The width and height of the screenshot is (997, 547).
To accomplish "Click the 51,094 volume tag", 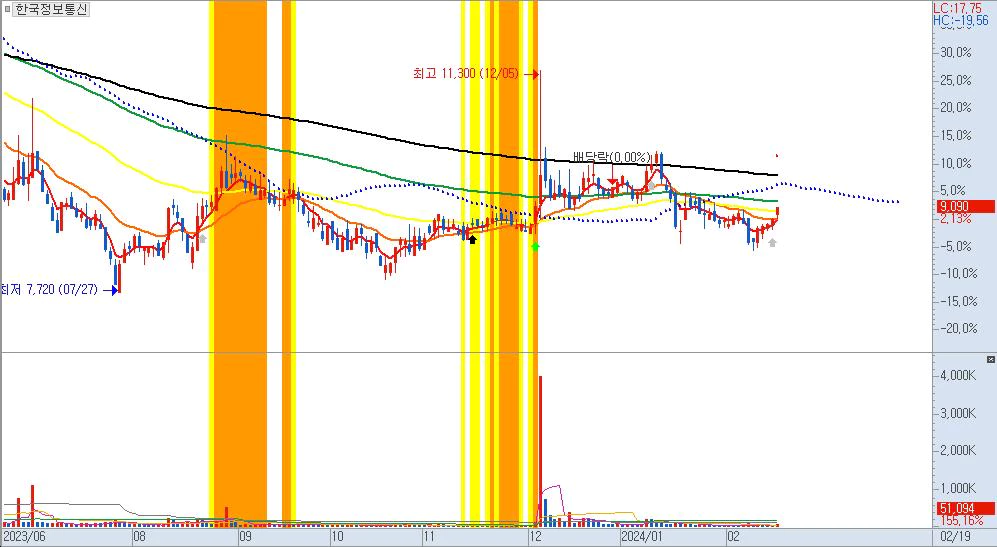I will 966,509.
